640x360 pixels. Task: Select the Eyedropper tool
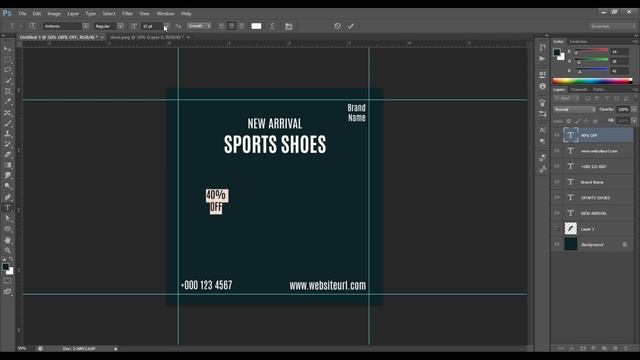coord(7,102)
